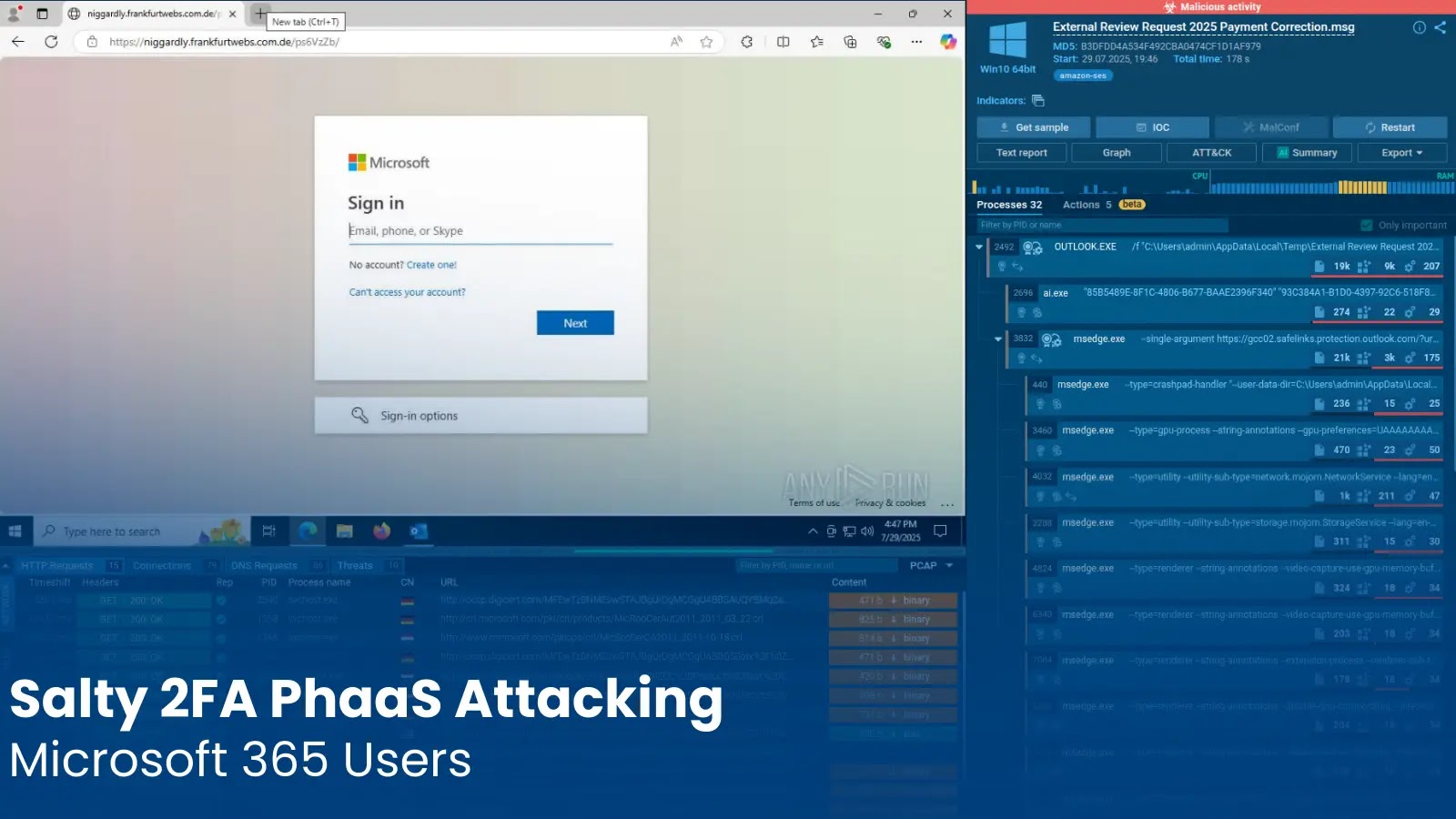Switch to Outlook in the taskbar
Screen dimensions: 1456x819
point(419,531)
